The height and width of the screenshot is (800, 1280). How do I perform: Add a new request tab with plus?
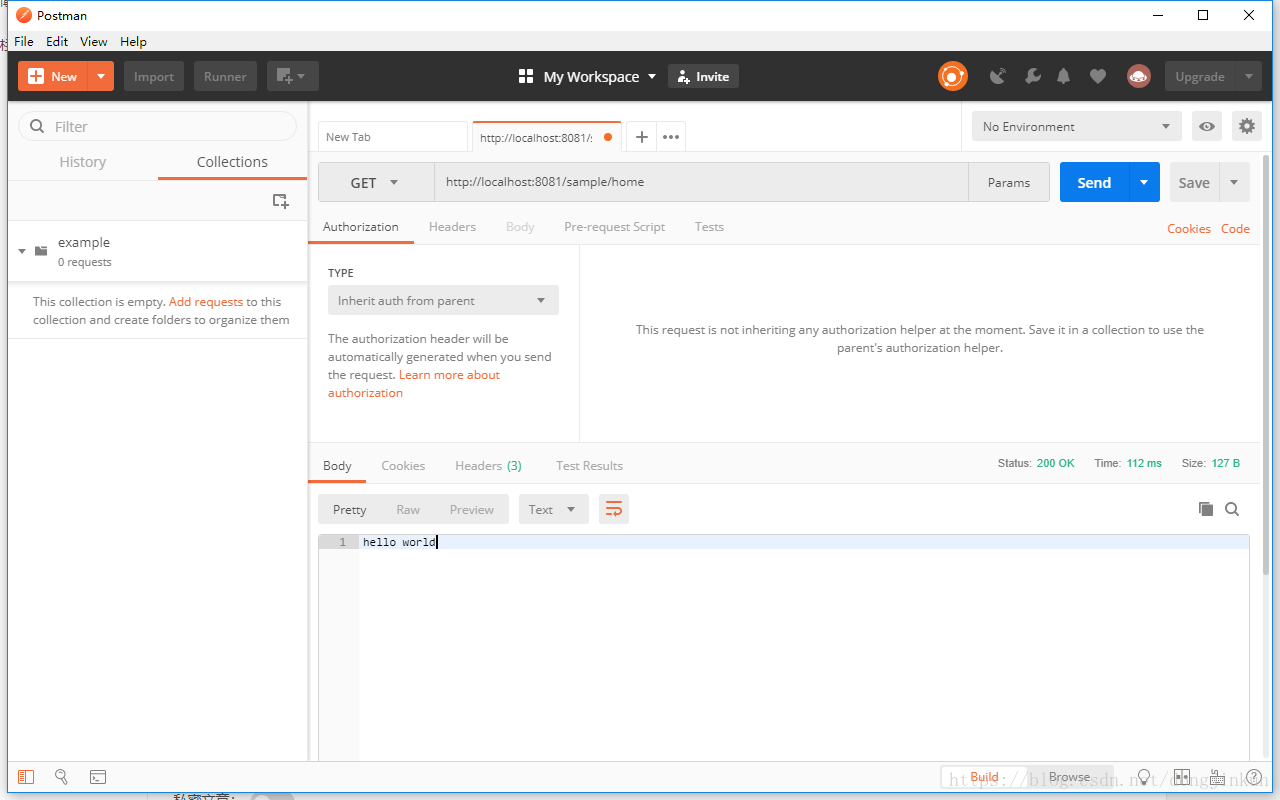(x=642, y=137)
